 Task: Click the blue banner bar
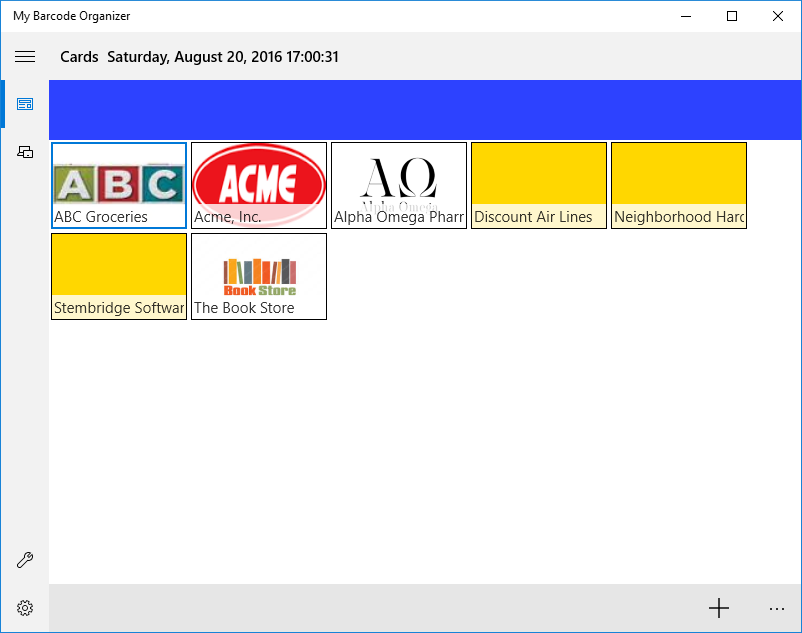(425, 110)
